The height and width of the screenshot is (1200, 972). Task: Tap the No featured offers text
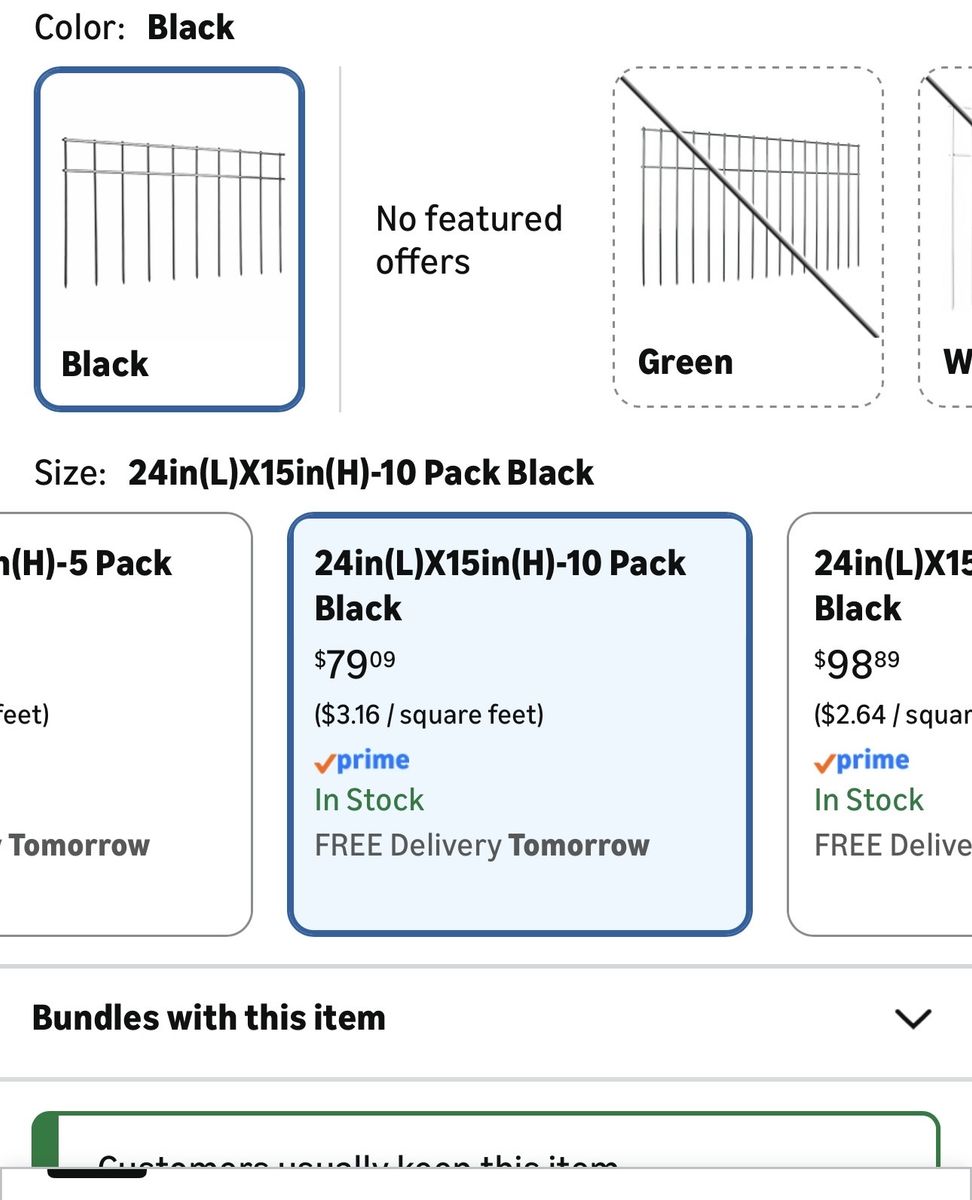point(468,240)
